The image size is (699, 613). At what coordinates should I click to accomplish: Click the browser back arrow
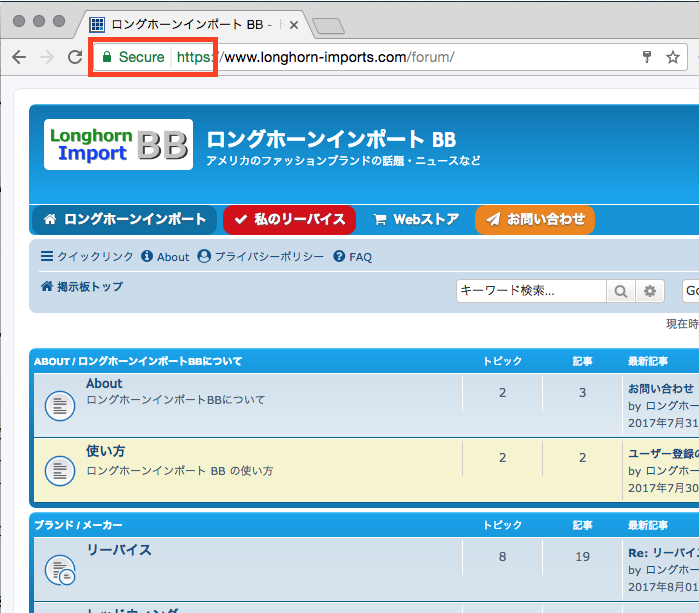coord(18,57)
